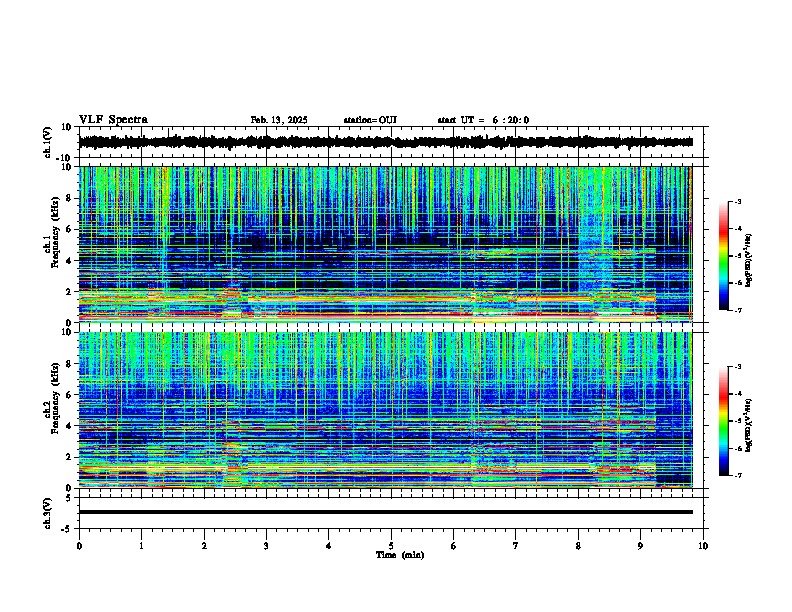The height and width of the screenshot is (612, 792).
Task: Click the ch.2 color scale log(PSD) units label
Action: (x=749, y=425)
